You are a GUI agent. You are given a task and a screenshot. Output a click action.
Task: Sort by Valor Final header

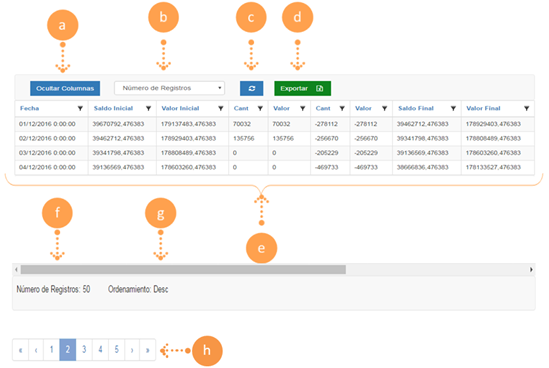coord(483,108)
